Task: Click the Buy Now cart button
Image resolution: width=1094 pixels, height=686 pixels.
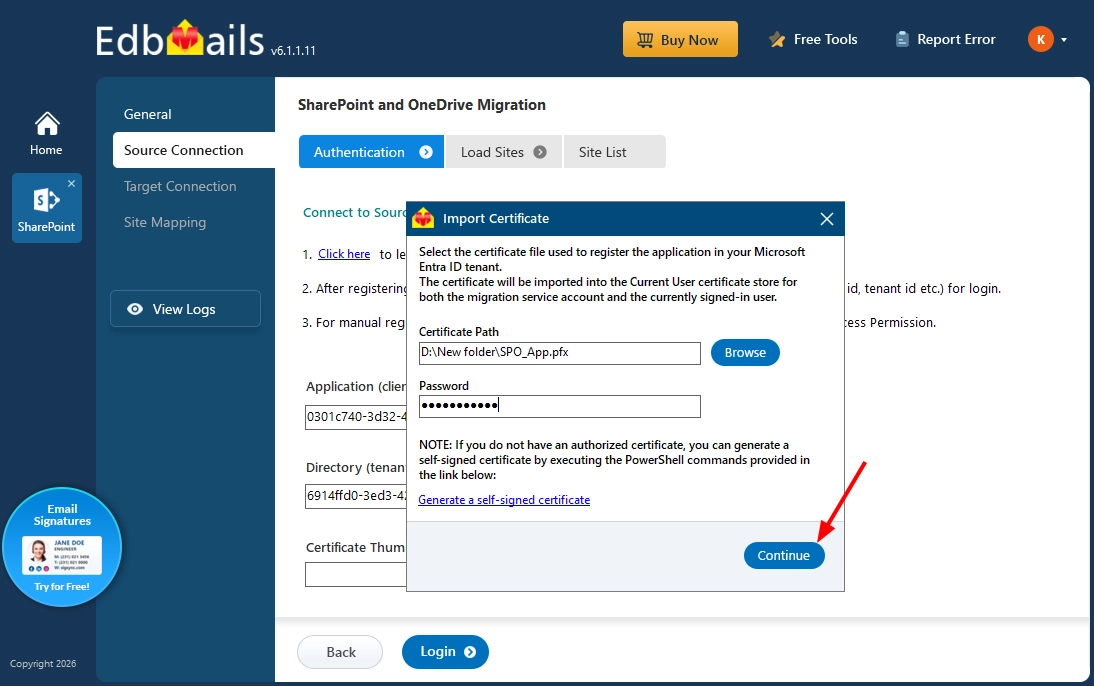Action: tap(680, 39)
